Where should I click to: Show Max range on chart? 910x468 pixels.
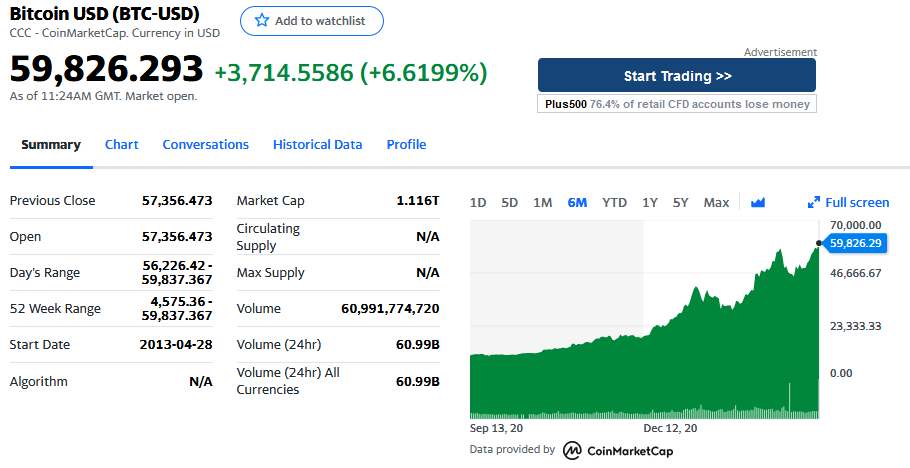[716, 202]
